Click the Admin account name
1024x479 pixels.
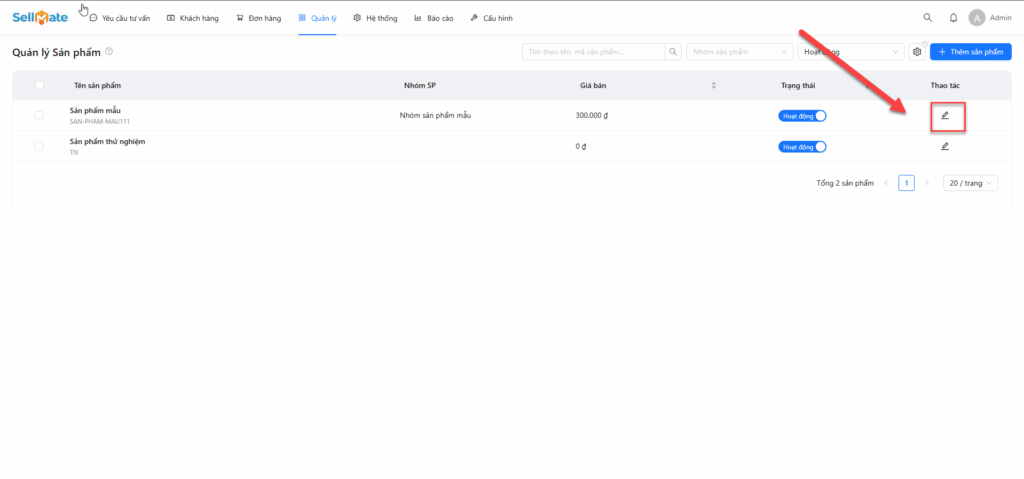(x=1000, y=18)
